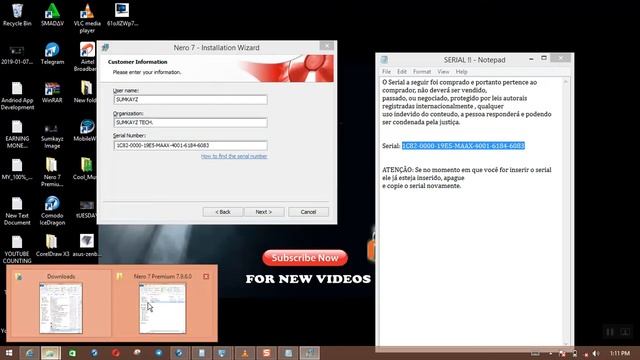
Task: Click the video pause overlay button
Action: click(610, 332)
